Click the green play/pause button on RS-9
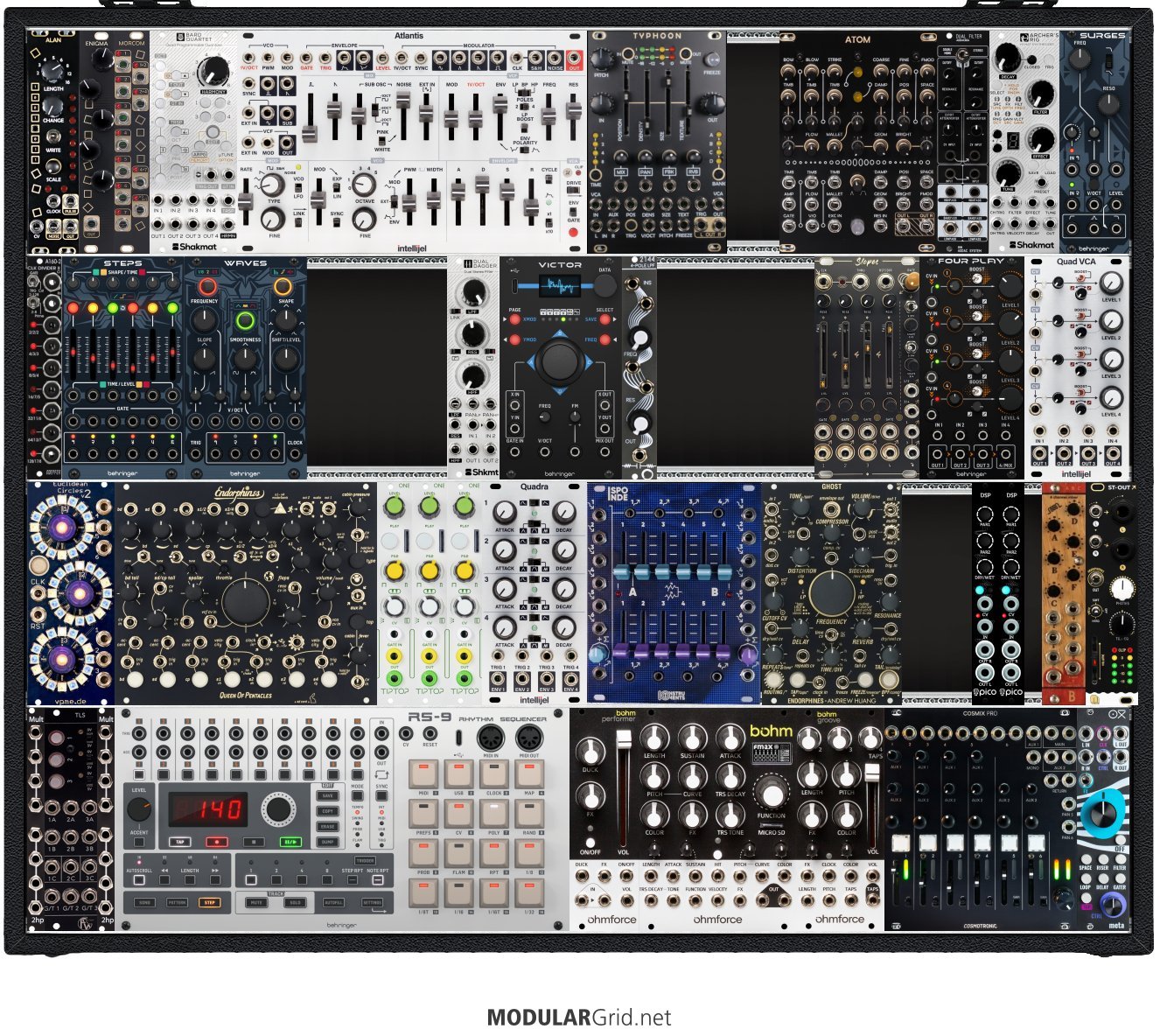Screen dimensions: 1160x1036 click(290, 842)
